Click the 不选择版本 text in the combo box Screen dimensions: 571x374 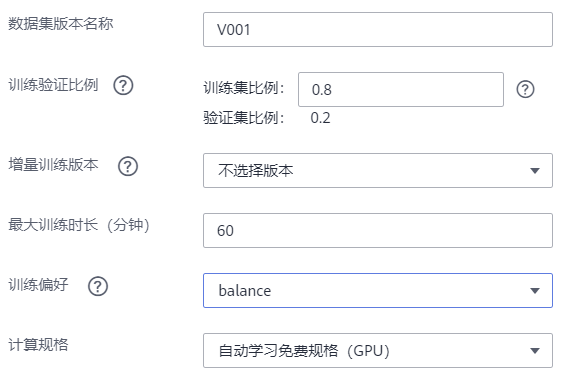(256, 170)
